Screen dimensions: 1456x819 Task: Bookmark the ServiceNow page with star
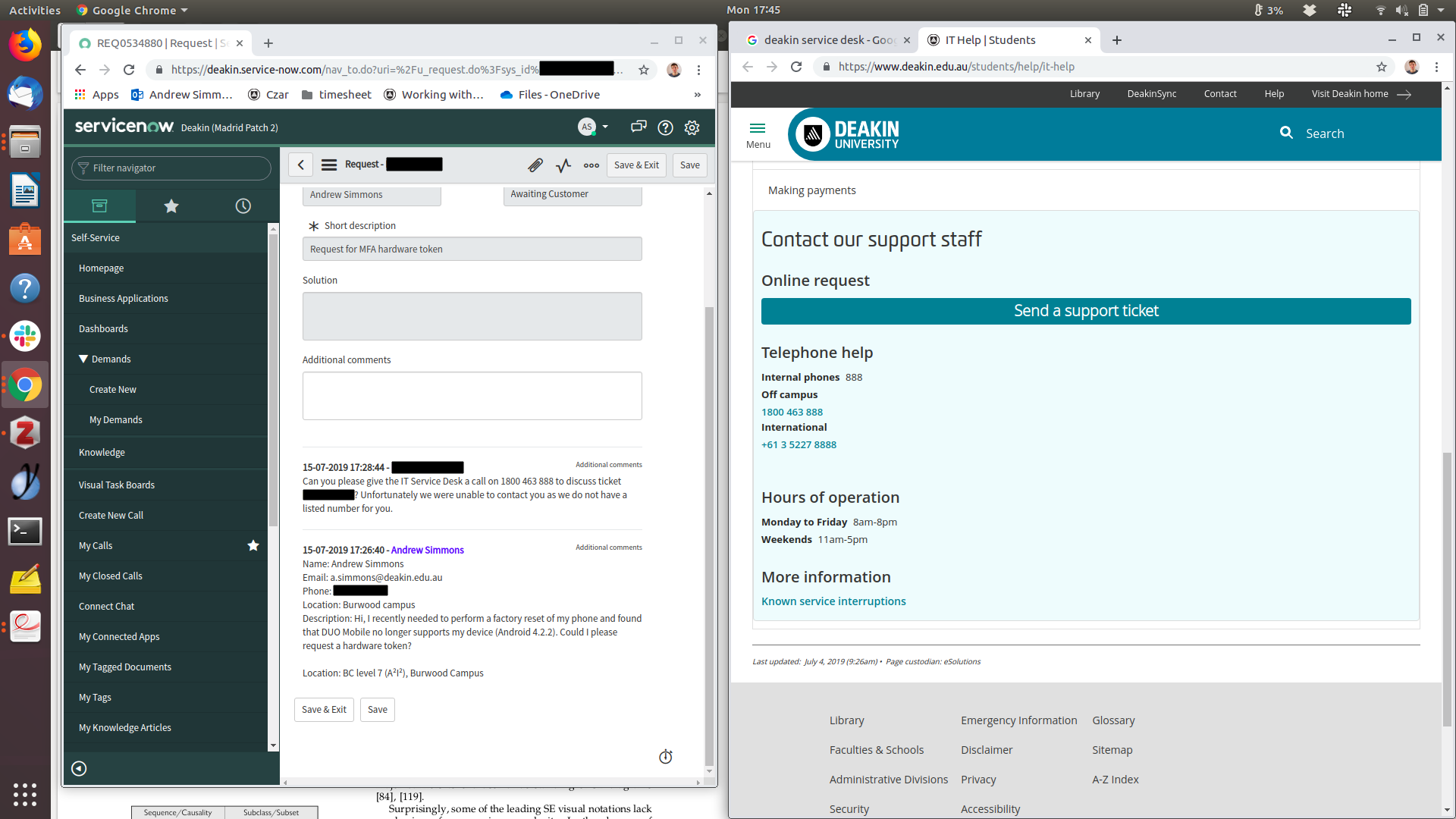[x=644, y=70]
